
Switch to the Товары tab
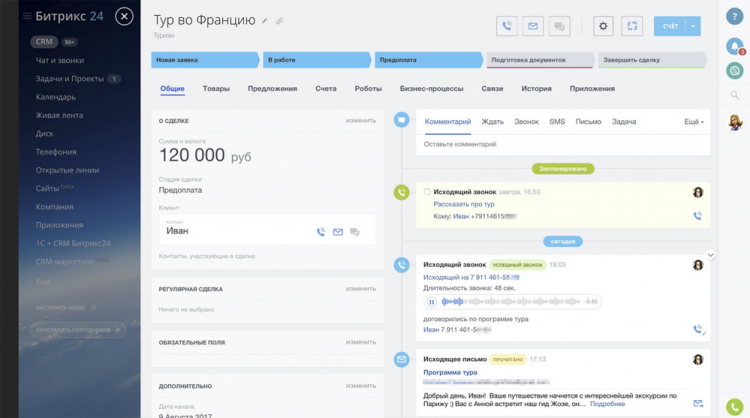[x=216, y=88]
